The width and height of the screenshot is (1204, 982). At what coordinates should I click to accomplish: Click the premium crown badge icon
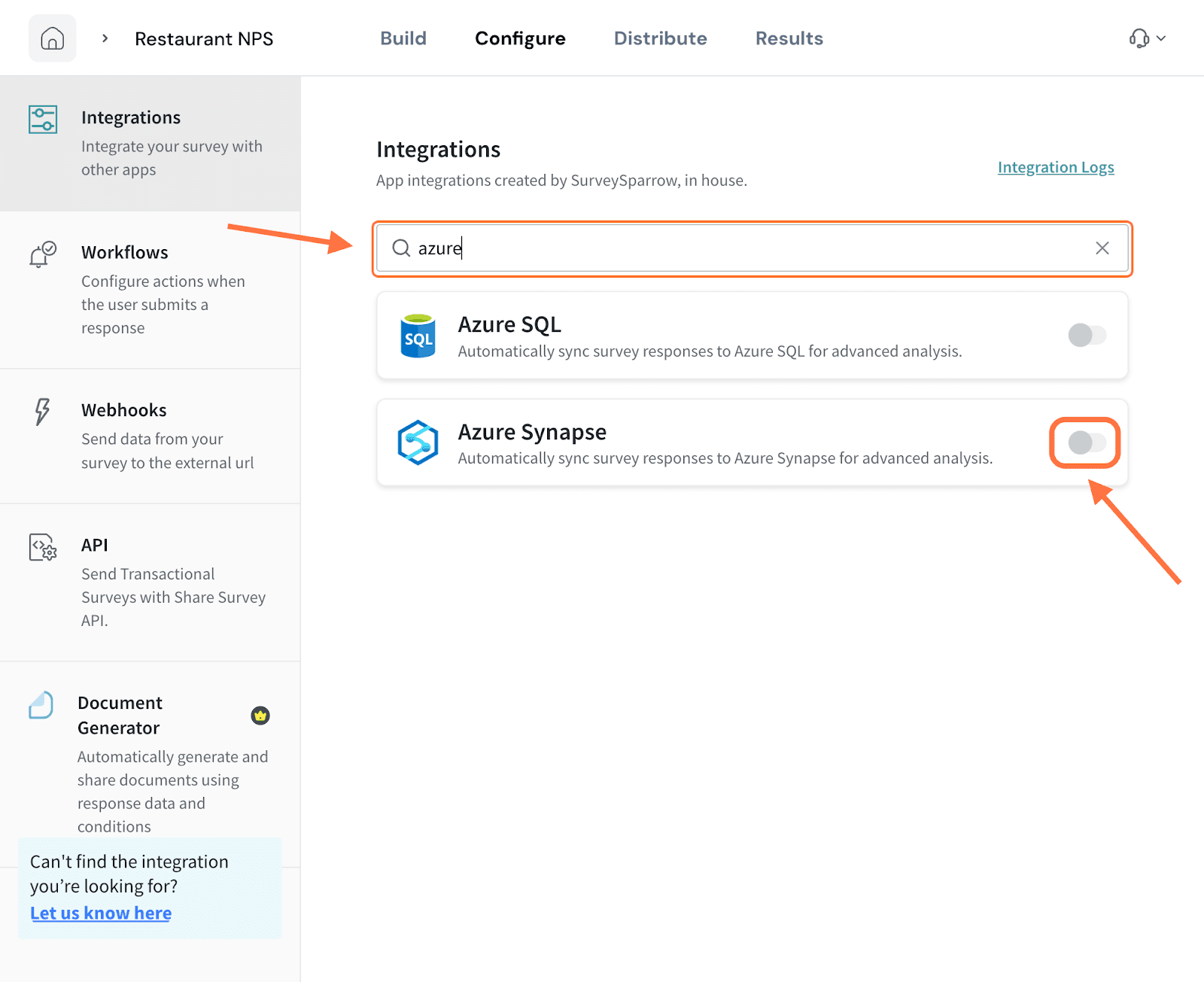click(260, 716)
